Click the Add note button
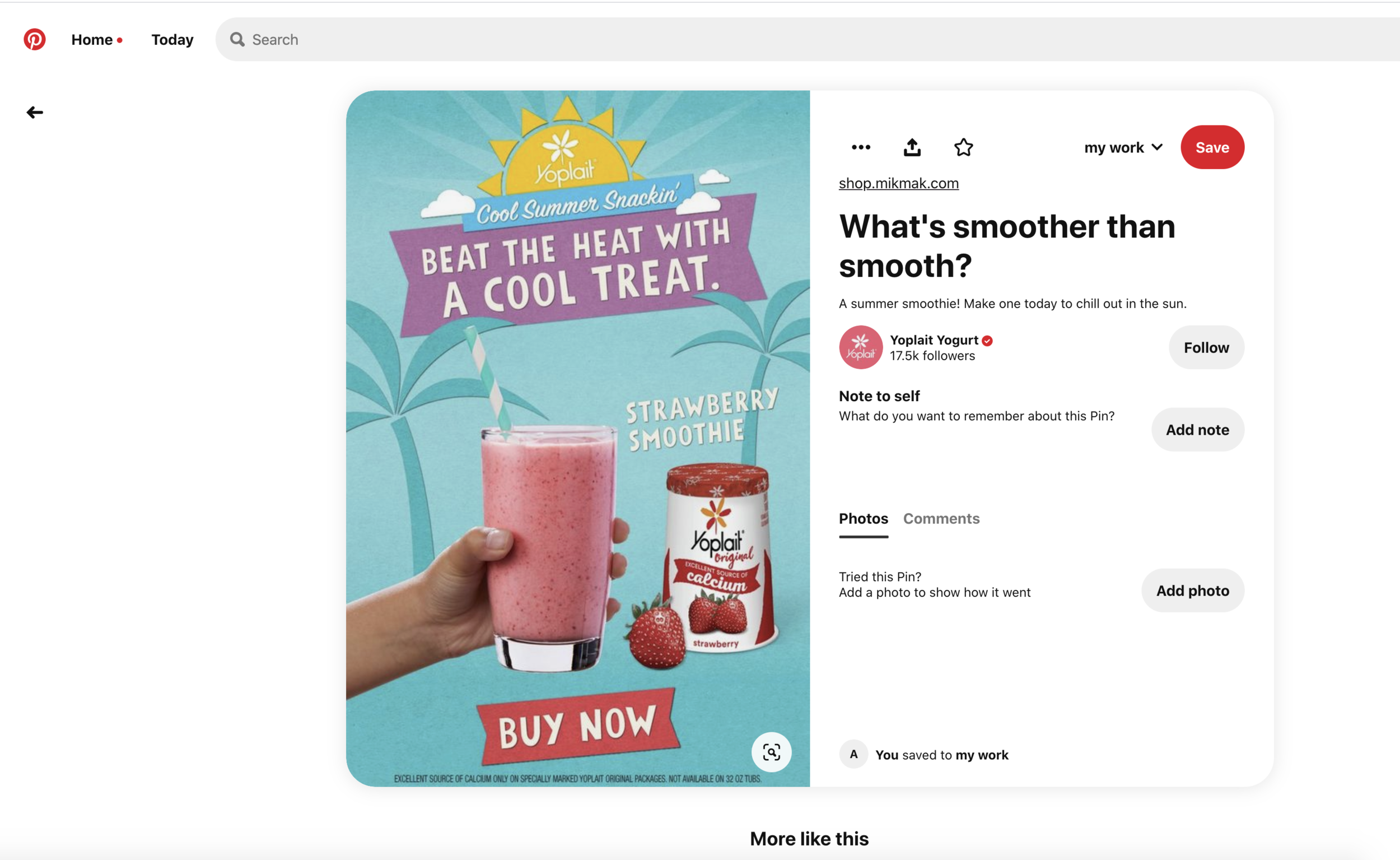This screenshot has height=860, width=1400. click(x=1197, y=429)
